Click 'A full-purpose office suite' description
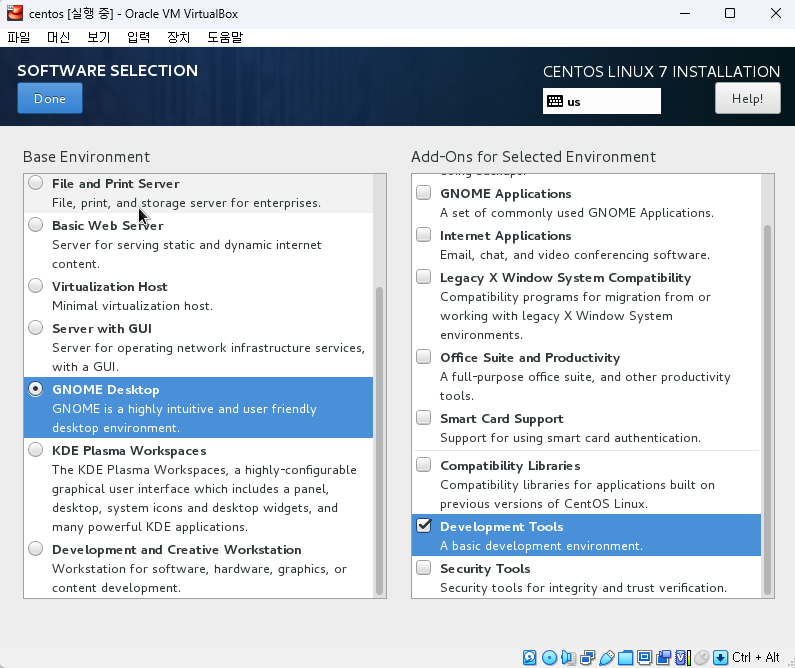795x668 pixels. (x=585, y=386)
